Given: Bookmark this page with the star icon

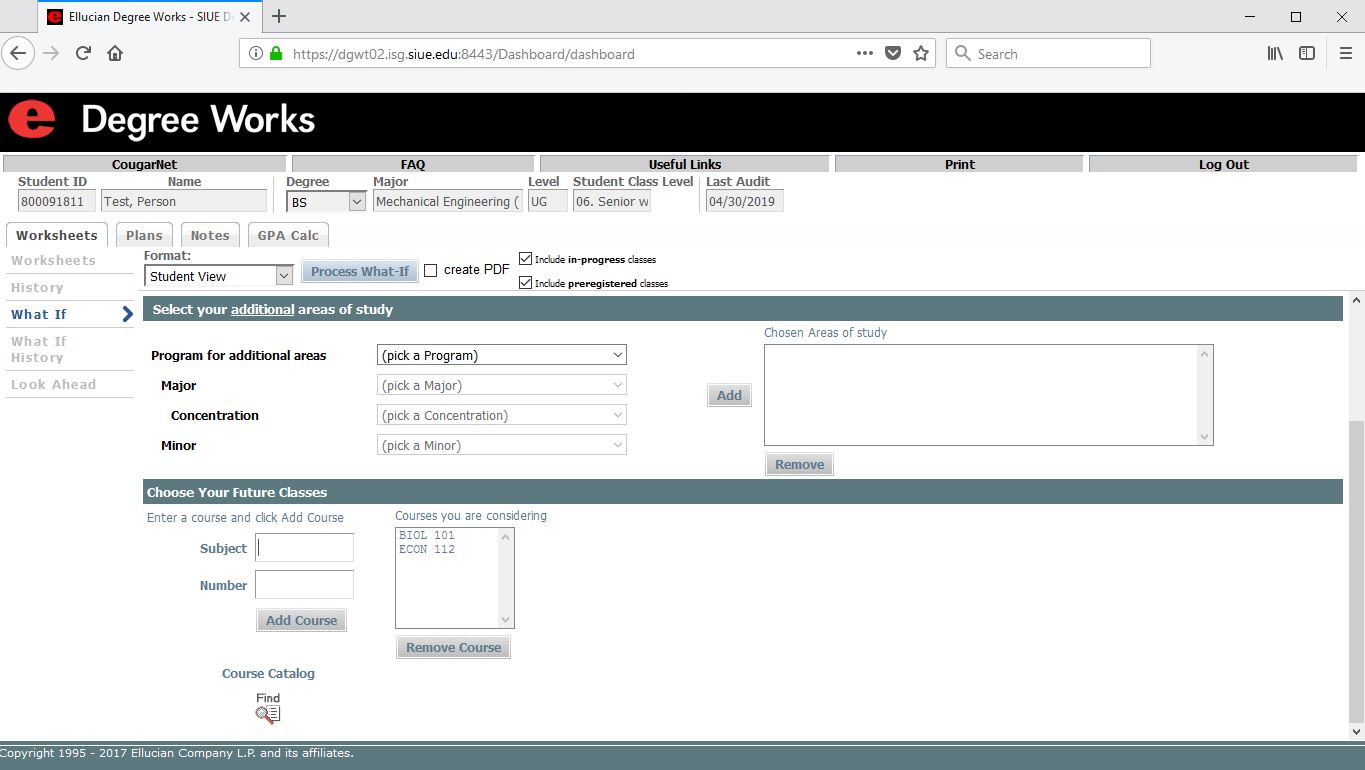Looking at the screenshot, I should point(921,54).
